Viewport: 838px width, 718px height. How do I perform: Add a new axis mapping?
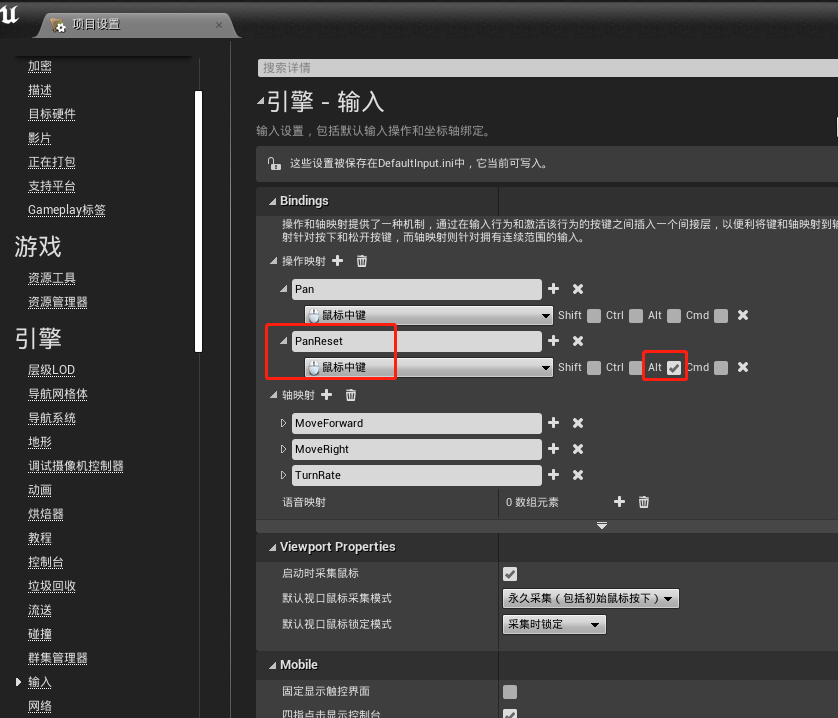tap(327, 395)
